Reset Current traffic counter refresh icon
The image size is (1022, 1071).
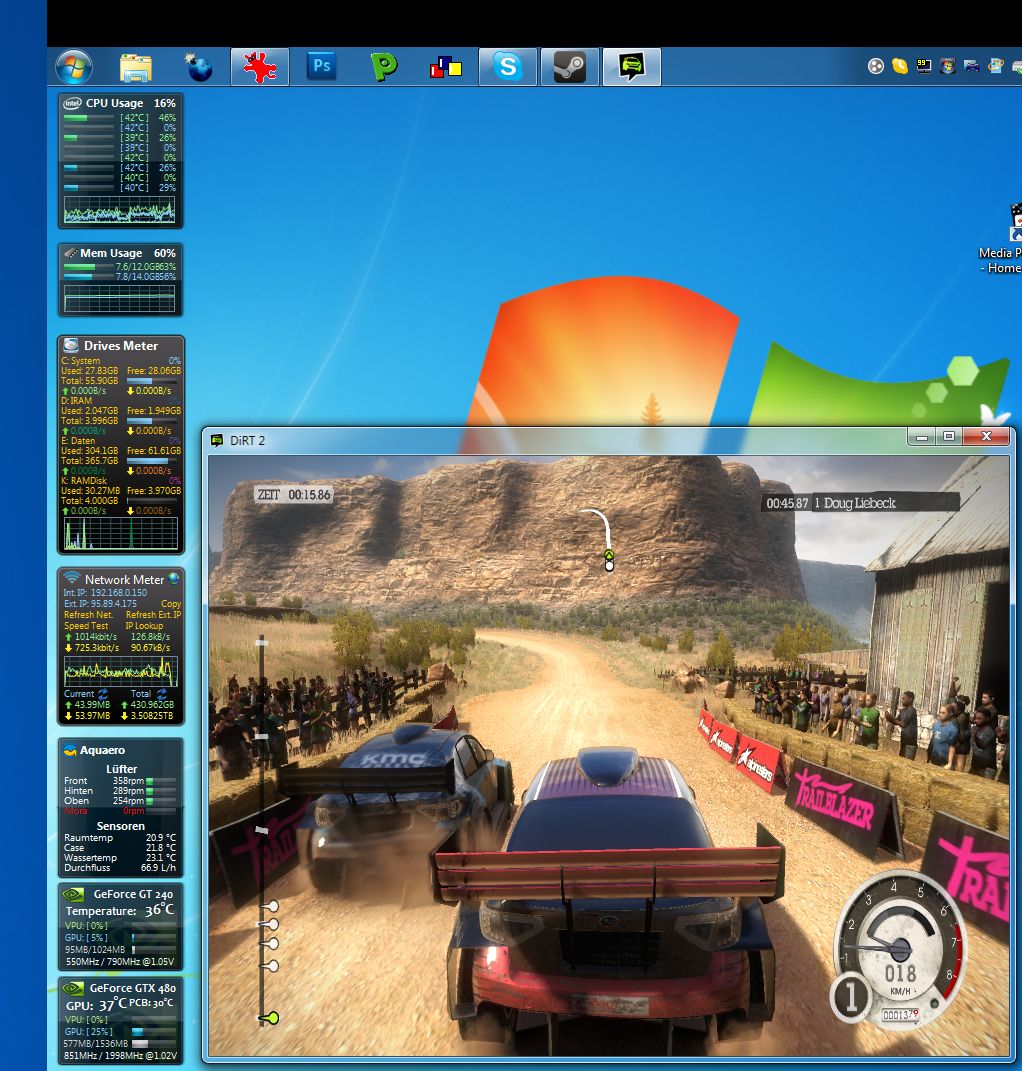tap(102, 693)
